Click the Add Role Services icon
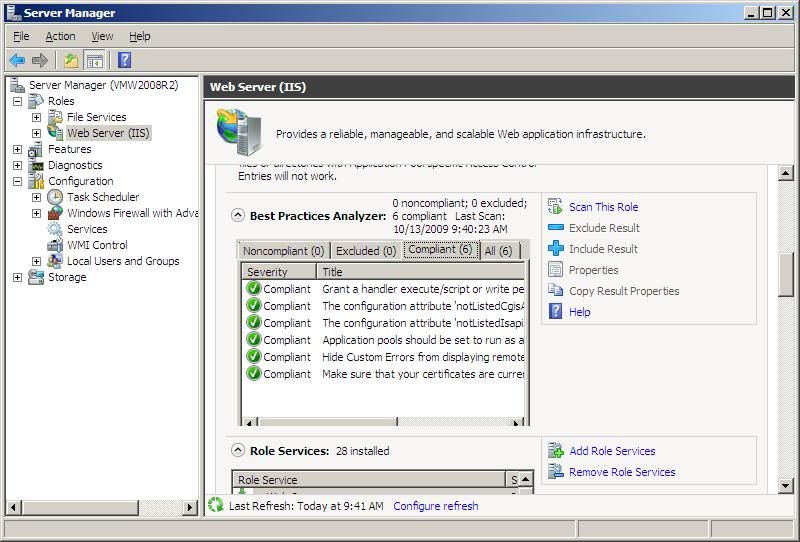The width and height of the screenshot is (800, 542). [556, 451]
